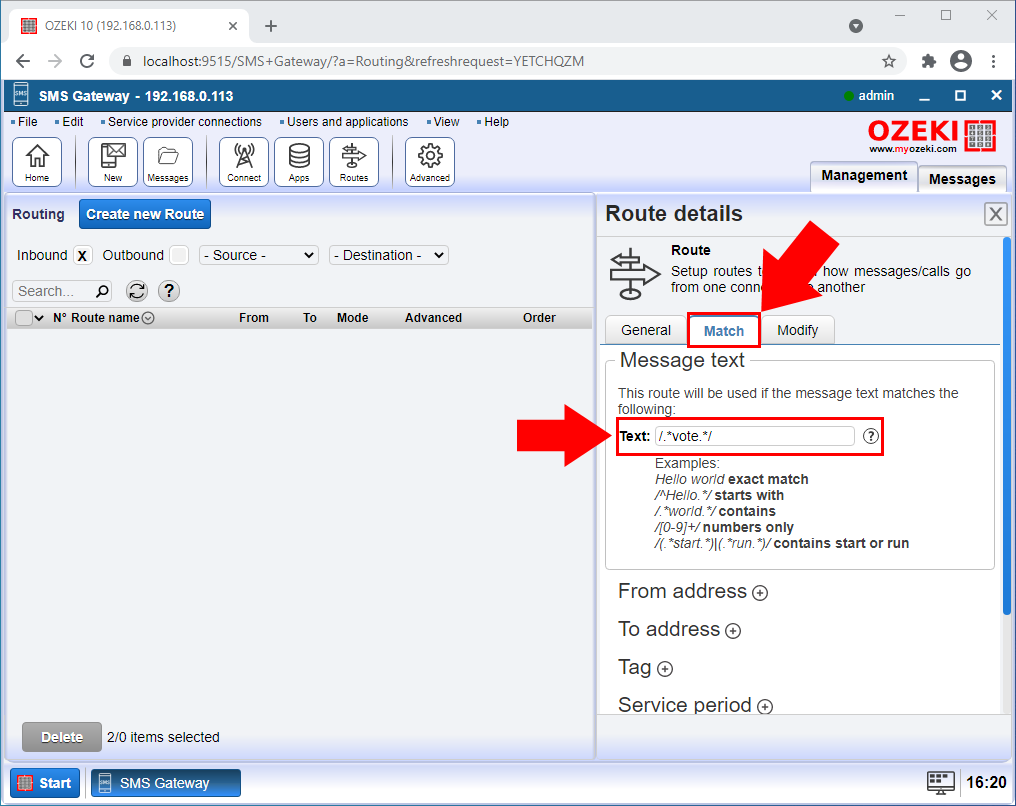The height and width of the screenshot is (806, 1016).
Task: Open the Apps database icon
Action: (299, 162)
